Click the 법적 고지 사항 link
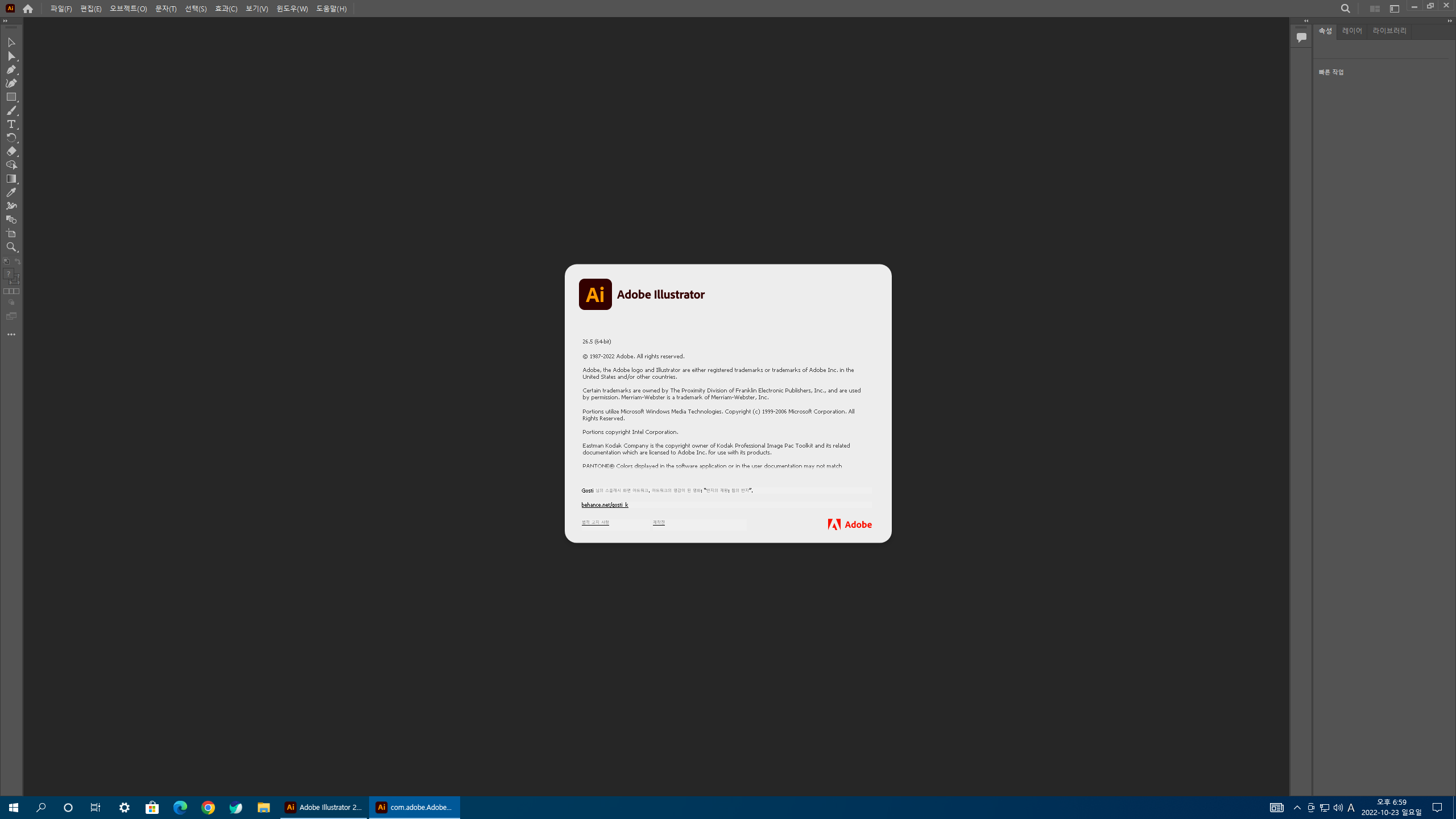1456x819 pixels. 595,522
